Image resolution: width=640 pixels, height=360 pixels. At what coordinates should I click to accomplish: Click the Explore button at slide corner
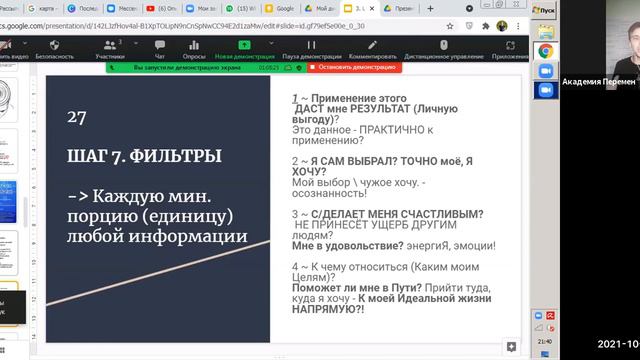point(511,347)
